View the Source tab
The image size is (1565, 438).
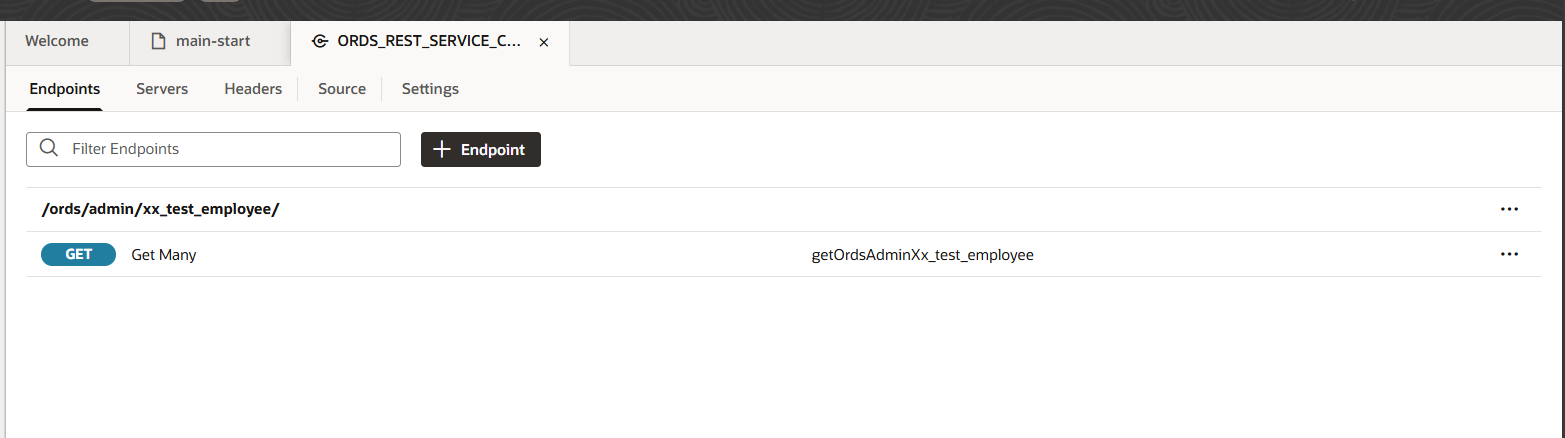click(x=342, y=89)
